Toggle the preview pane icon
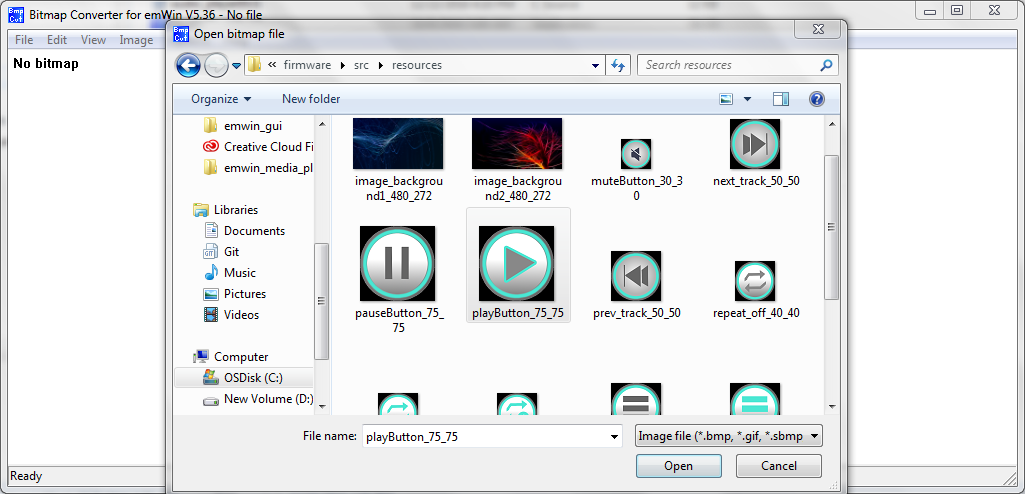Screen dimensions: 1025x494 pos(781,99)
